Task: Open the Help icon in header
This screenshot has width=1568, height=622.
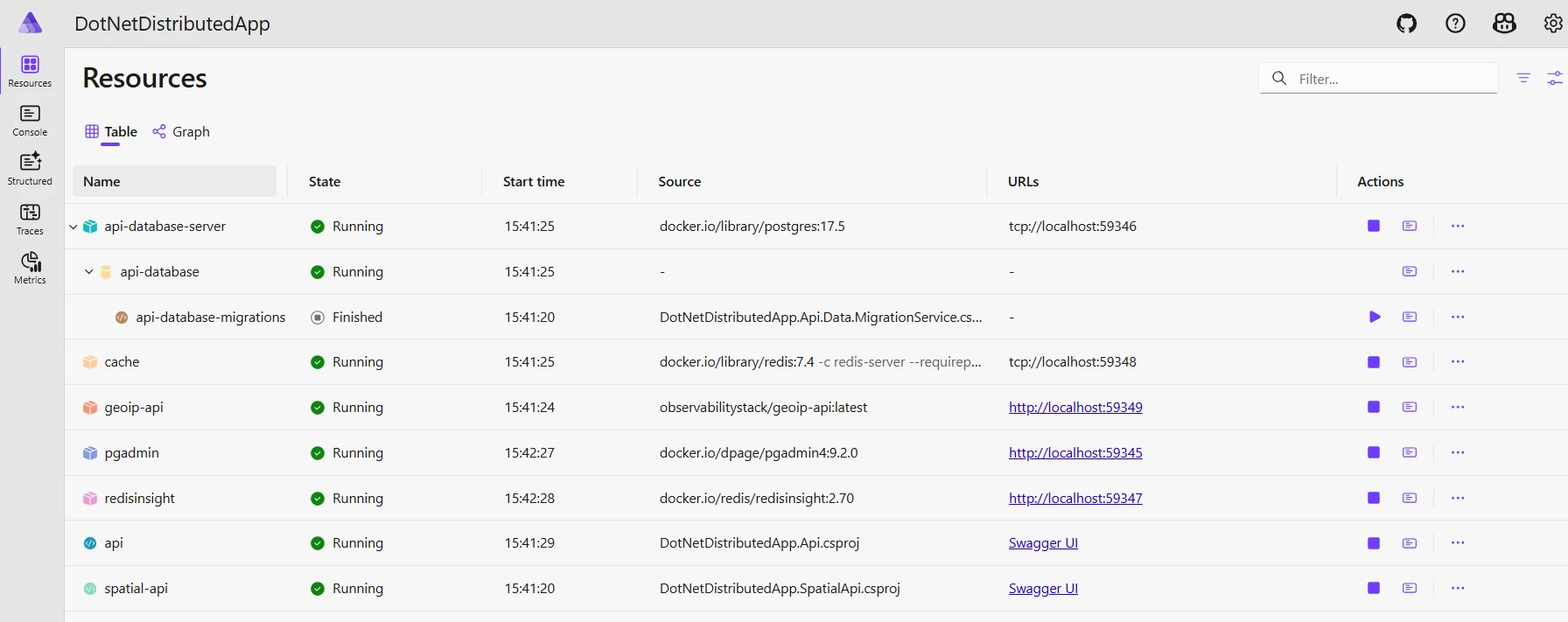Action: [x=1455, y=24]
